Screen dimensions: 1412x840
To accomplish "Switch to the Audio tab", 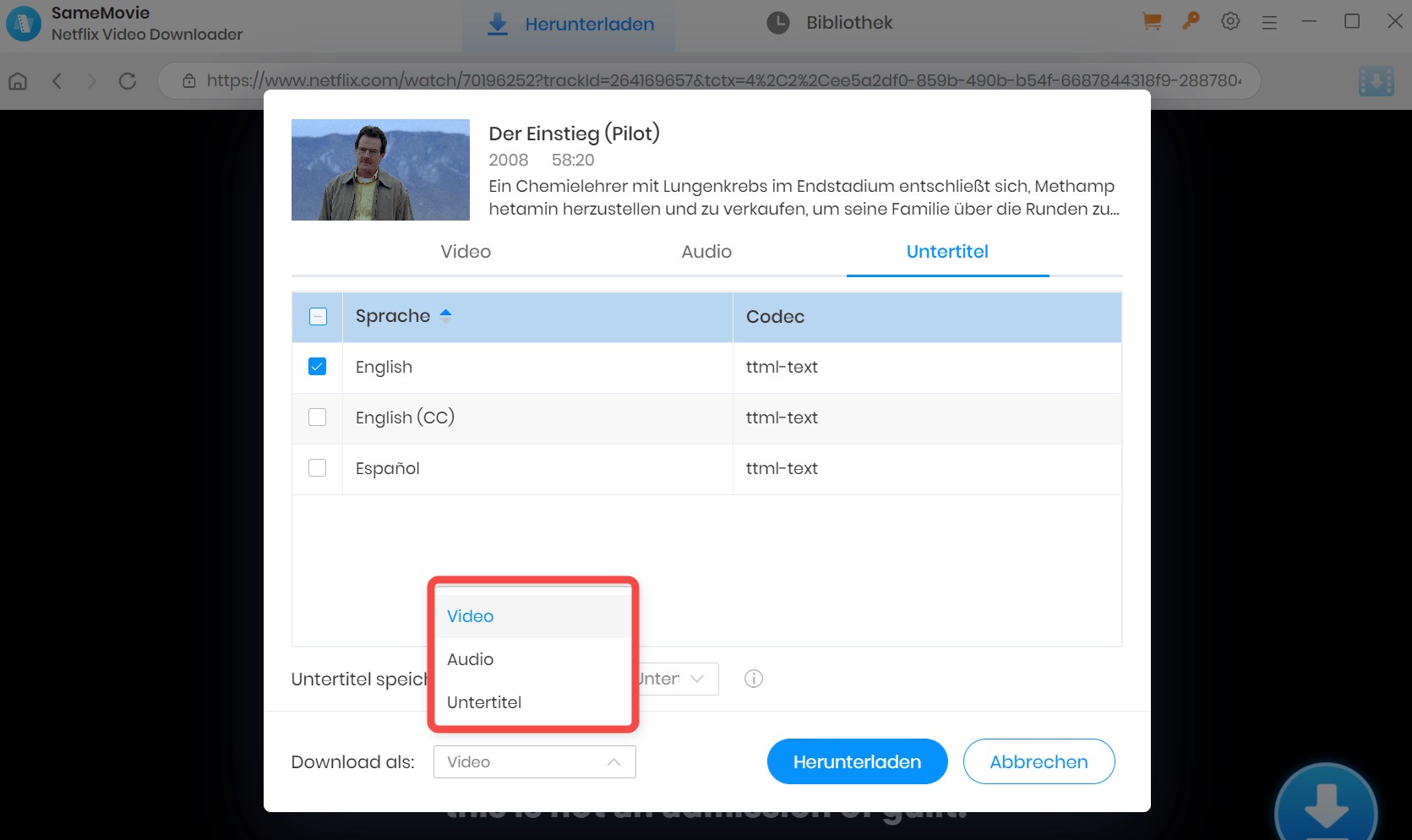I will pos(706,251).
